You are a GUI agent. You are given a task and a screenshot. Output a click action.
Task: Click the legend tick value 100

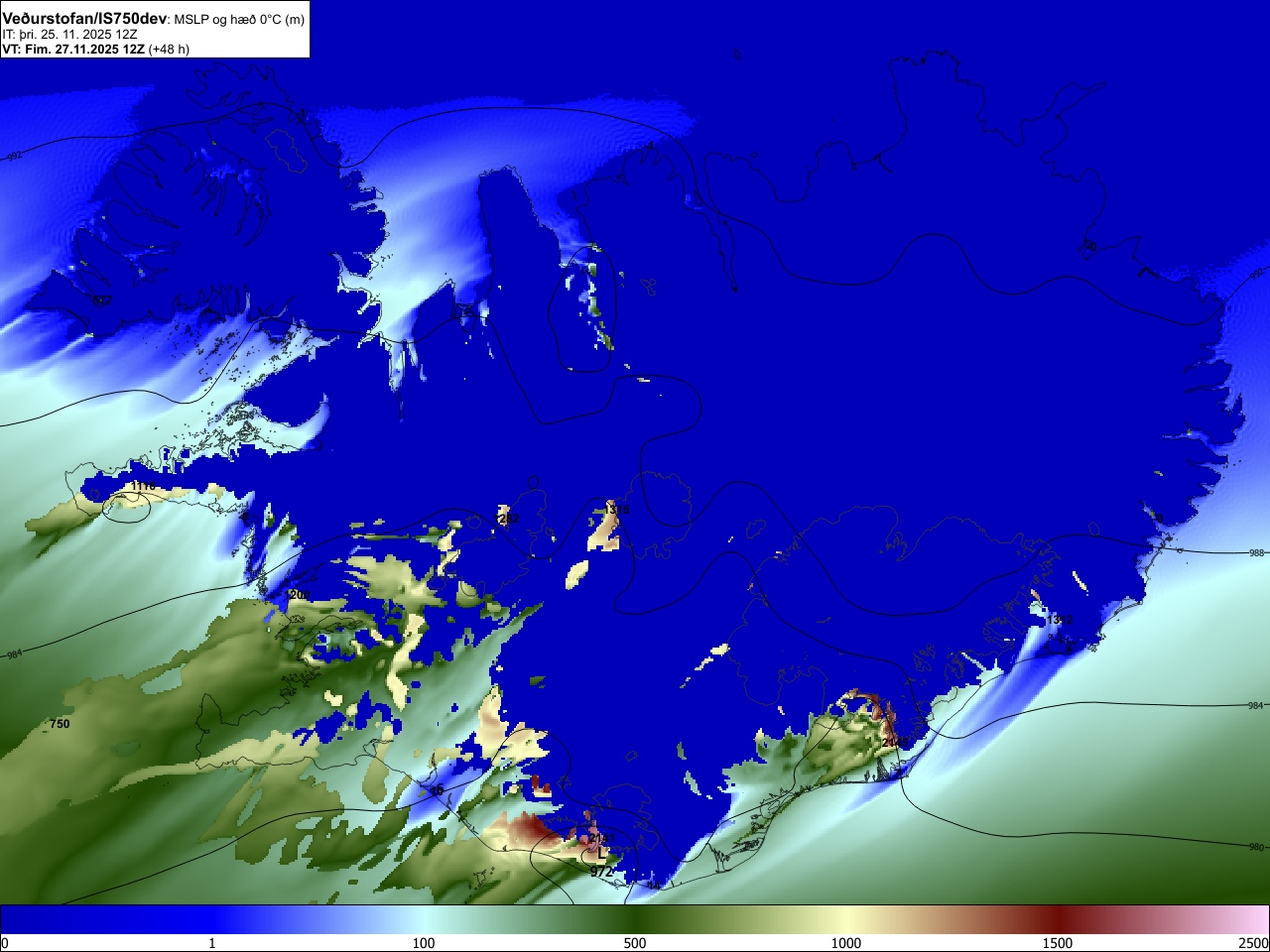424,943
